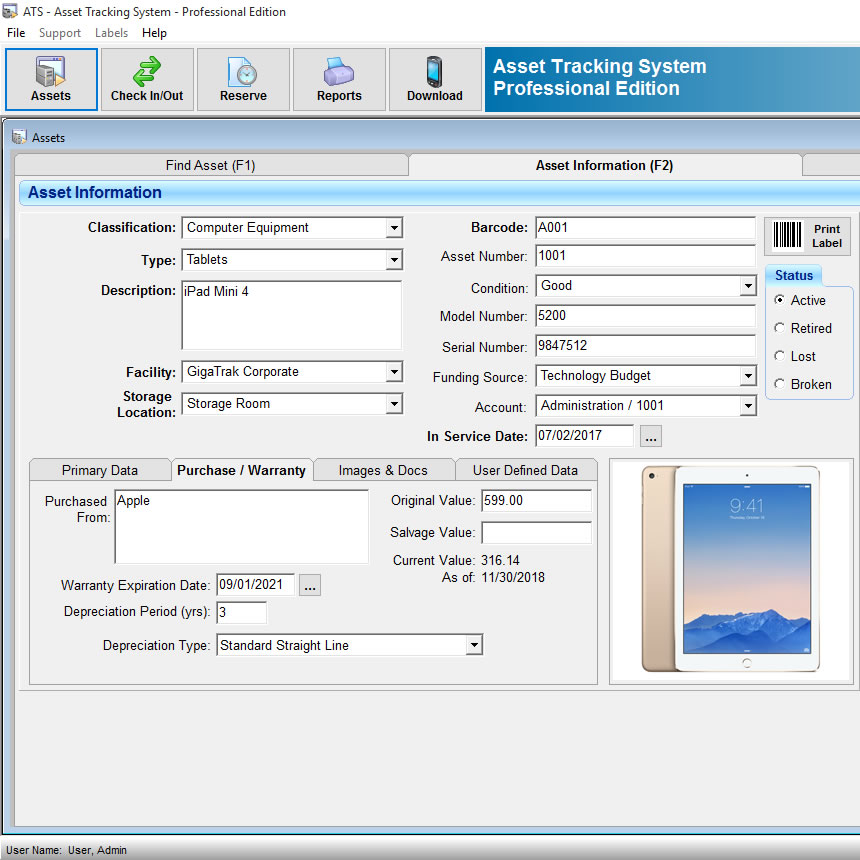
Task: Open In Service Date picker ellipsis
Action: pos(650,437)
